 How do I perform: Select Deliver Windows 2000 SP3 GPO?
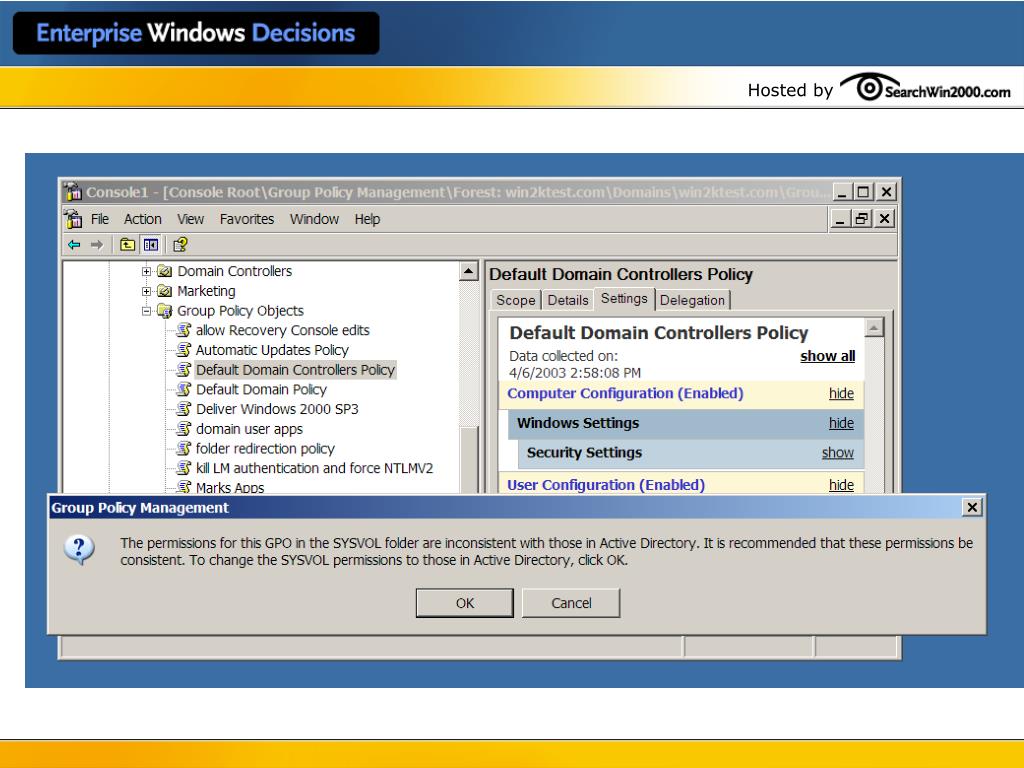277,409
